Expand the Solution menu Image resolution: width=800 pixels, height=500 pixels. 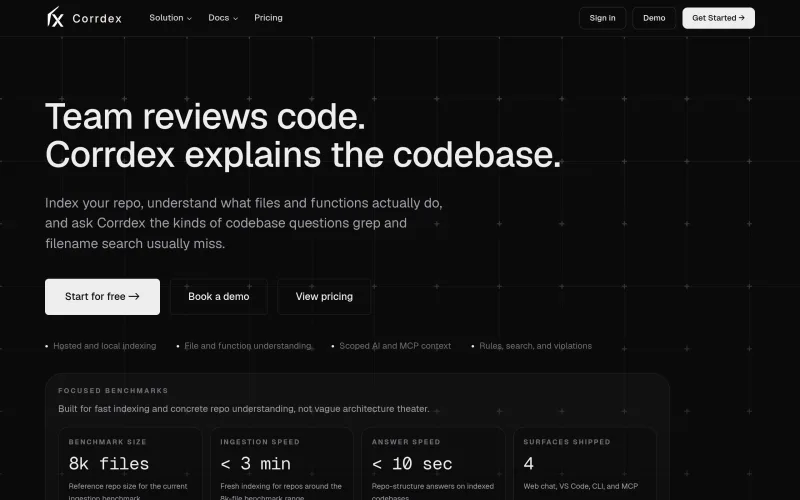[x=170, y=18]
